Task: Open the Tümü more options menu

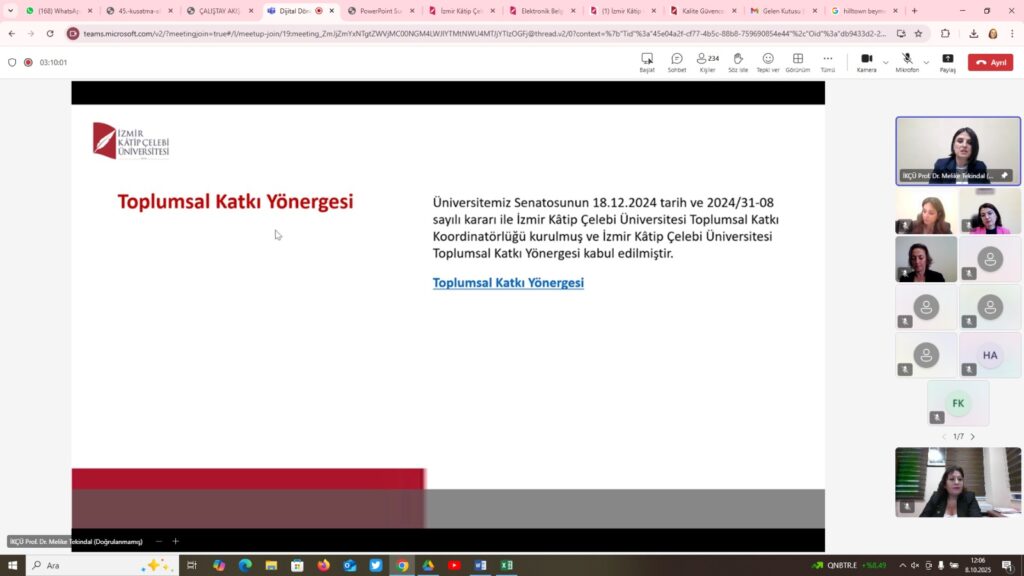Action: pyautogui.click(x=827, y=62)
